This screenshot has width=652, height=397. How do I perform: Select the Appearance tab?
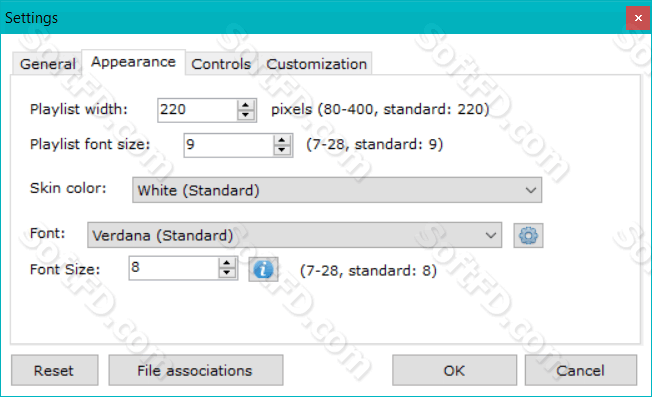coord(133,62)
